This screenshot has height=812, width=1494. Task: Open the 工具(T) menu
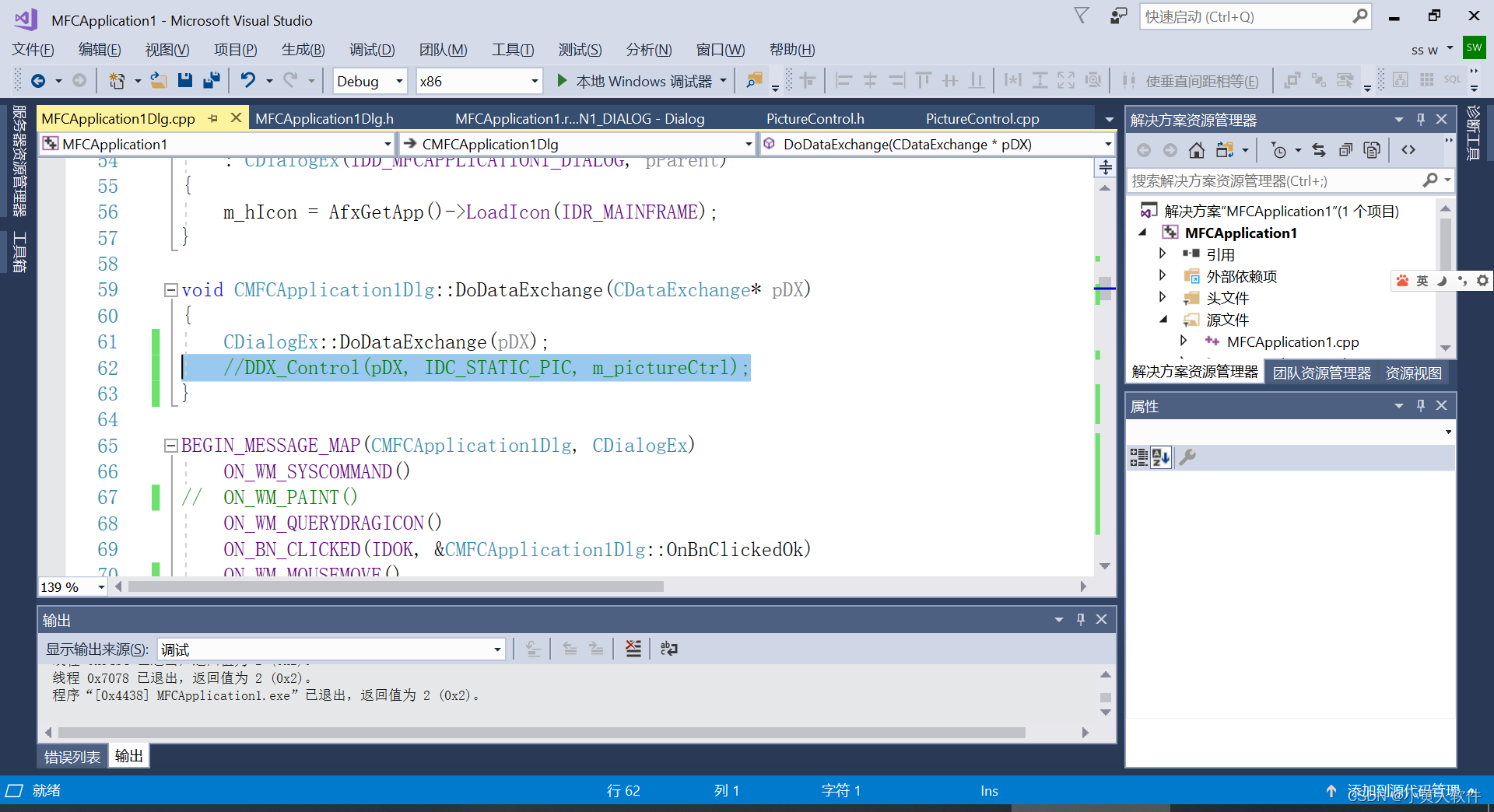513,49
